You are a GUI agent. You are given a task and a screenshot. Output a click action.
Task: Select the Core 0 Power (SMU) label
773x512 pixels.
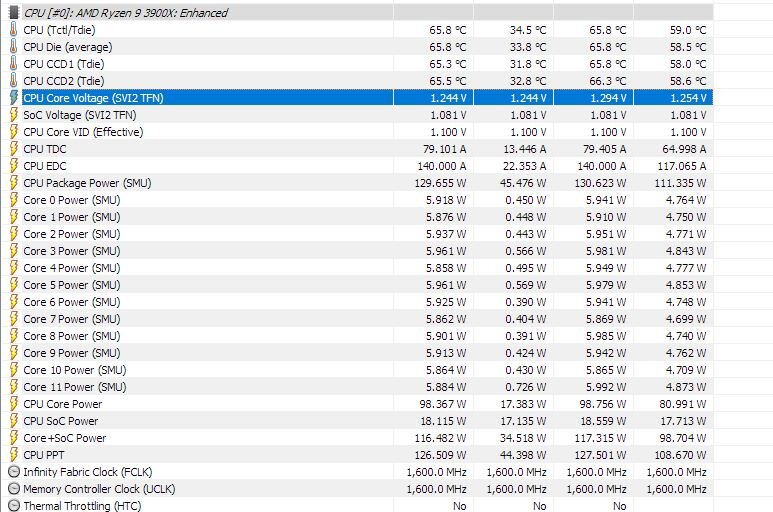point(71,200)
